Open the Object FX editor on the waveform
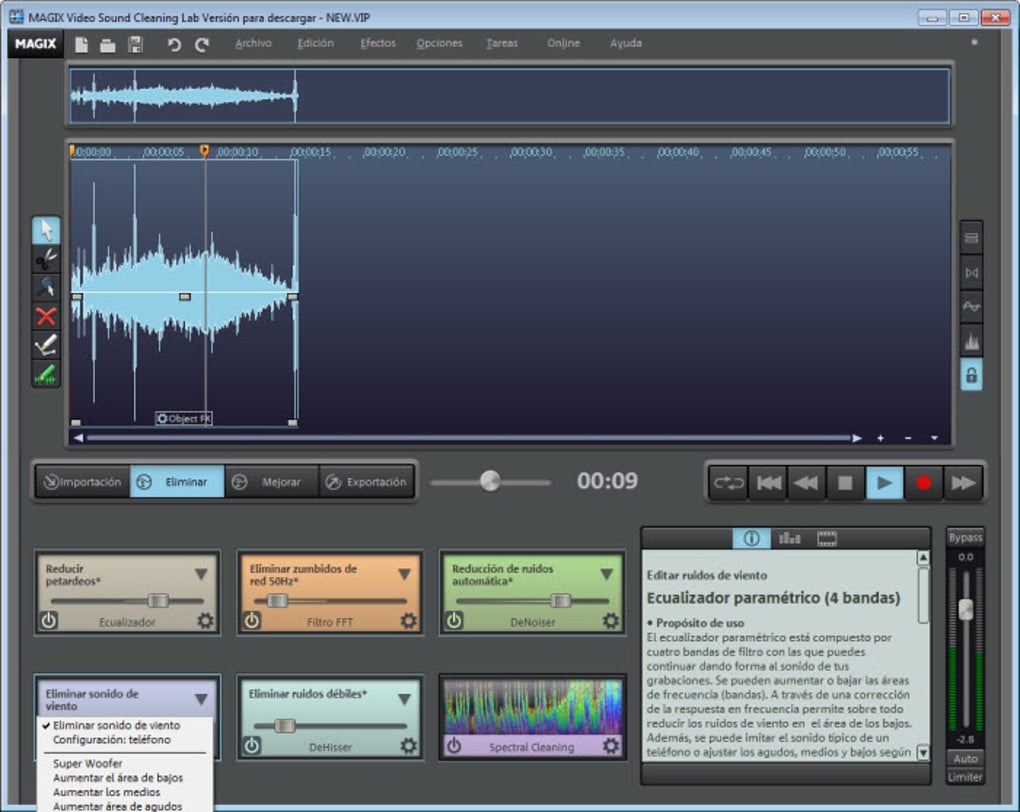Viewport: 1020px width, 812px height. pyautogui.click(x=183, y=418)
